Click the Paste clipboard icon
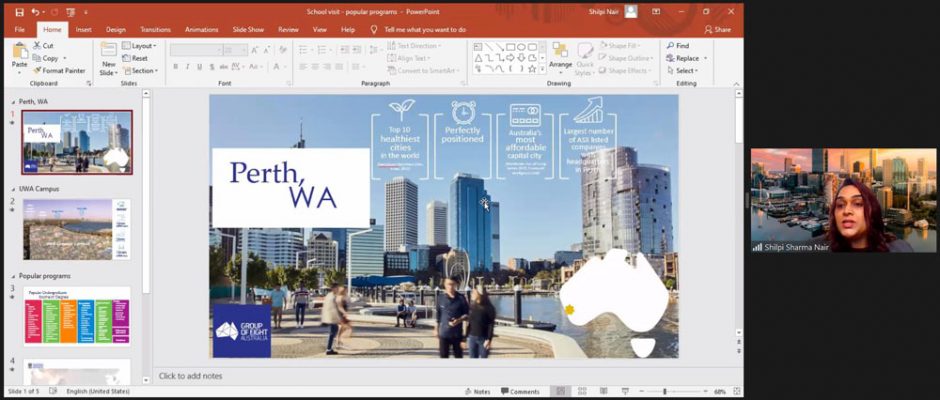The image size is (940, 400). tap(20, 51)
